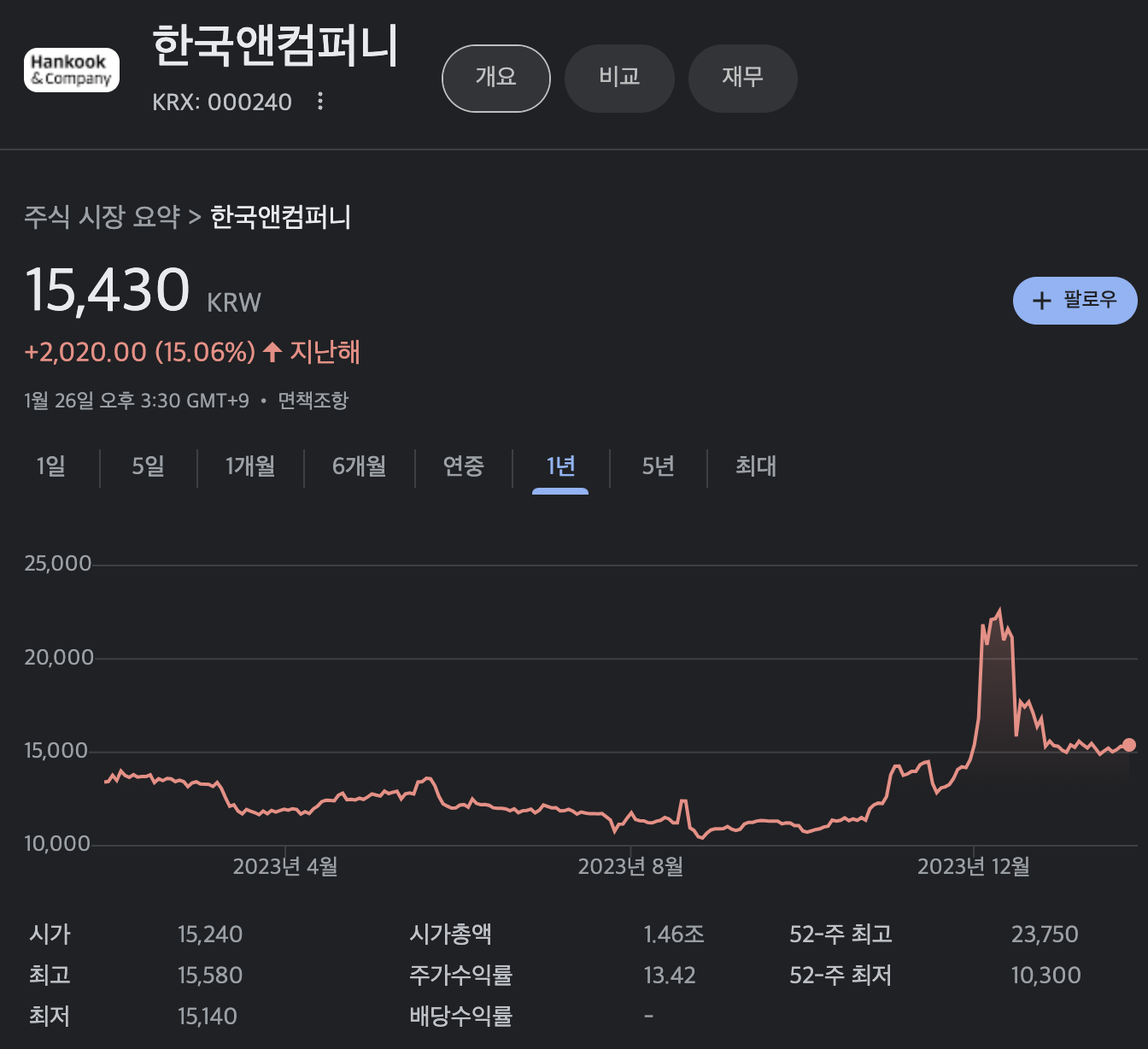
Task: Select the 재무 financials tab
Action: click(742, 79)
